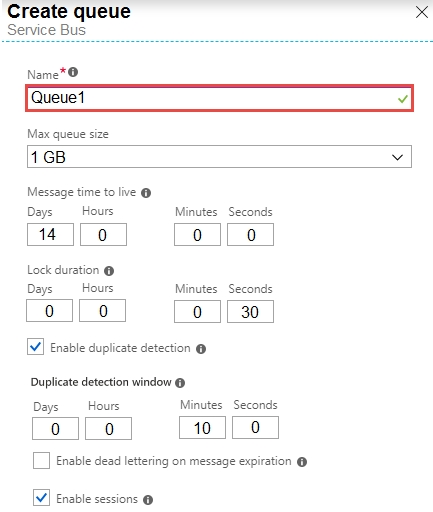Click the Message time to live Hours field
This screenshot has width=433, height=512.
pyautogui.click(x=103, y=235)
